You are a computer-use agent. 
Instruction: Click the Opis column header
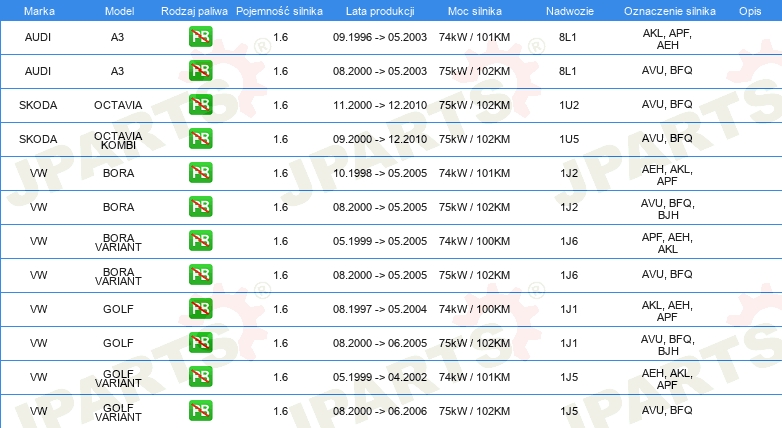click(750, 11)
